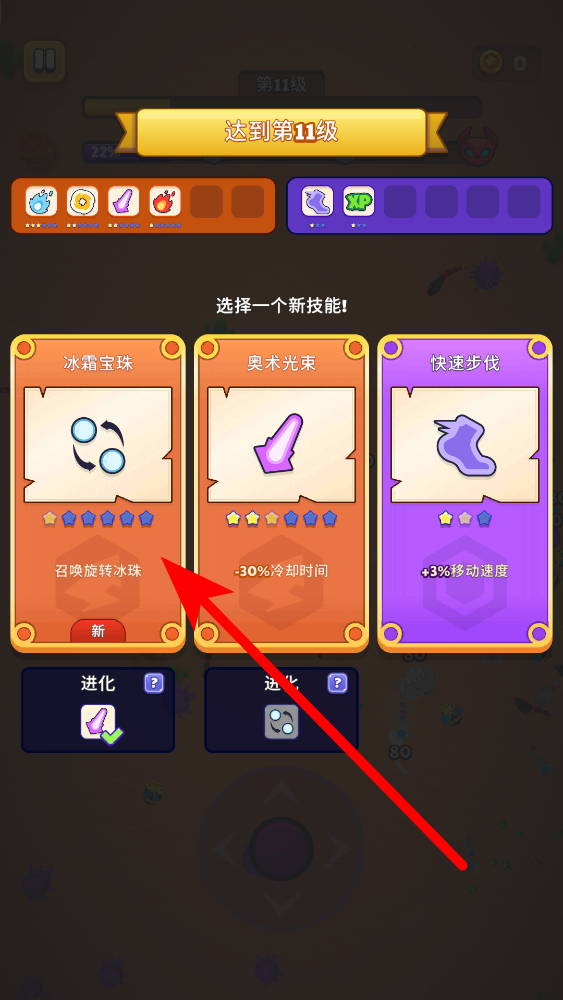Click the gold coin counter
The height and width of the screenshot is (1000, 563).
[508, 62]
